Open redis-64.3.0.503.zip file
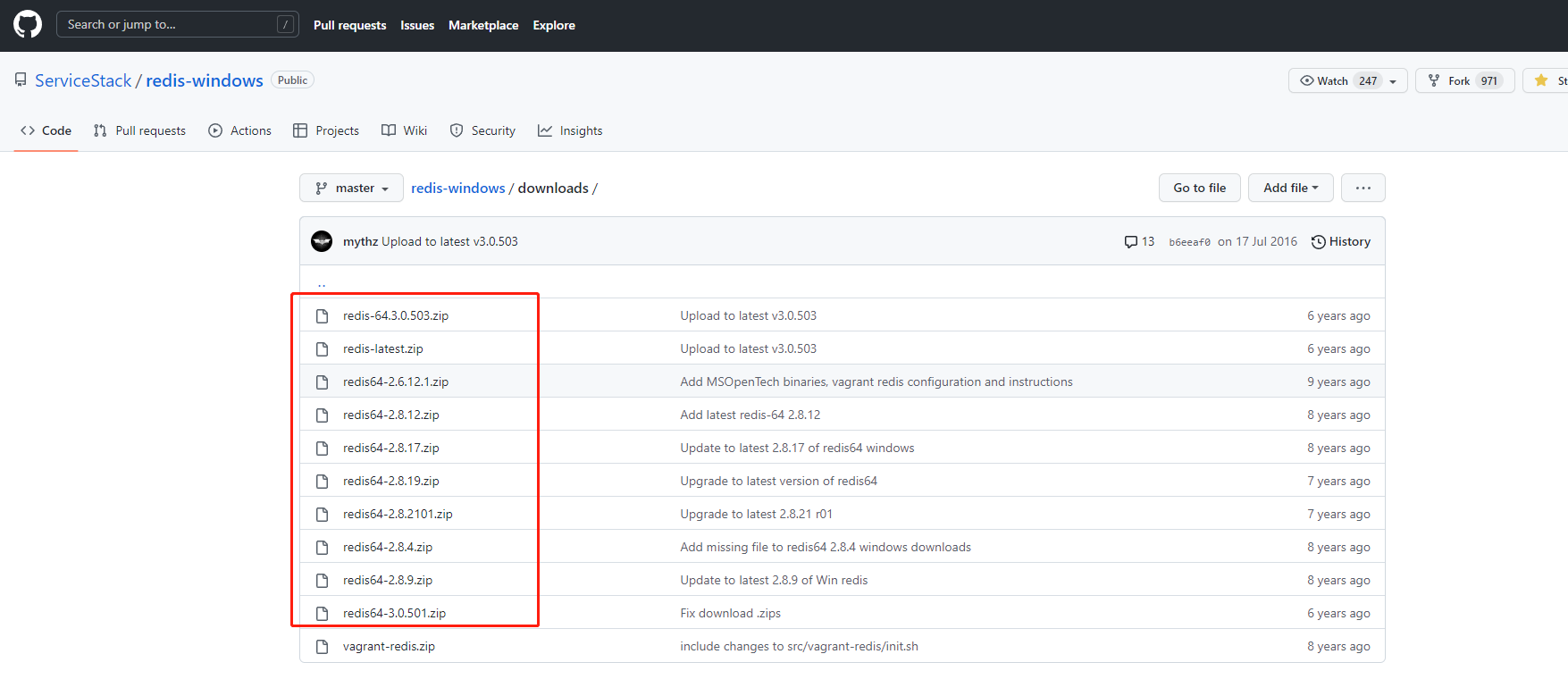The height and width of the screenshot is (696, 1568). coord(396,315)
